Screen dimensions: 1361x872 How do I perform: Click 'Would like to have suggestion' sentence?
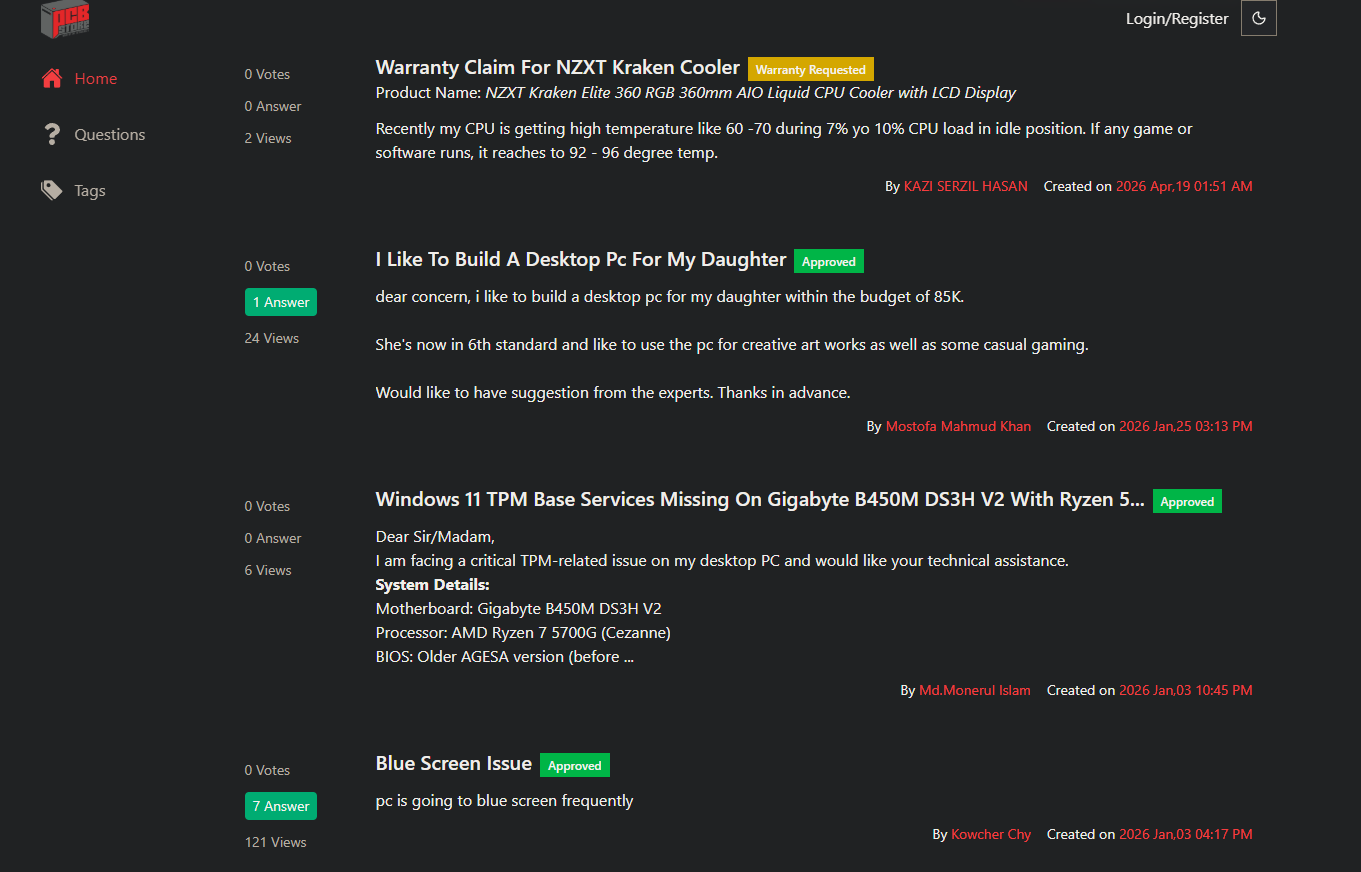613,393
